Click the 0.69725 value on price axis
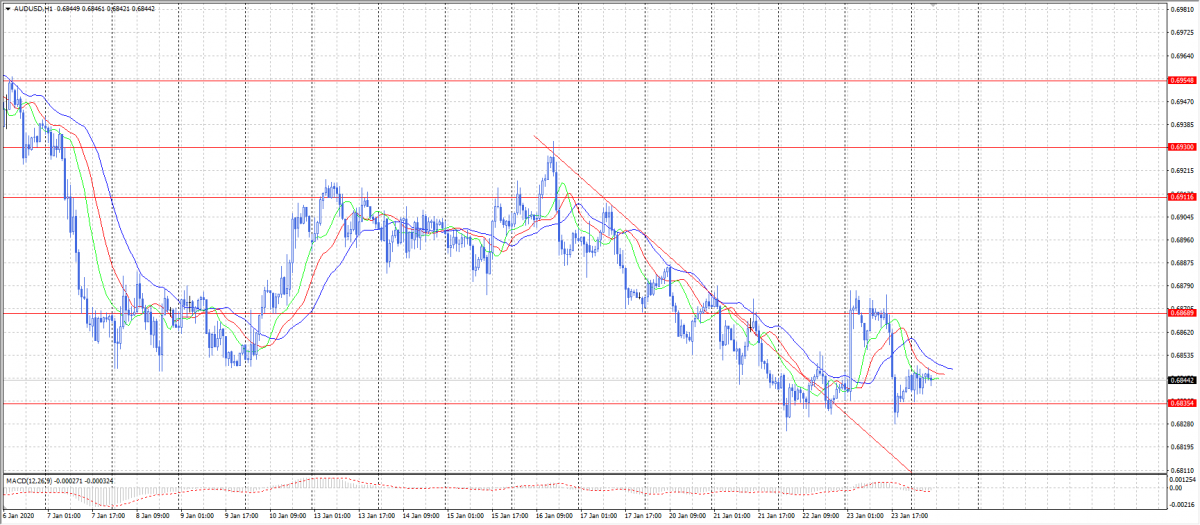 point(1181,32)
